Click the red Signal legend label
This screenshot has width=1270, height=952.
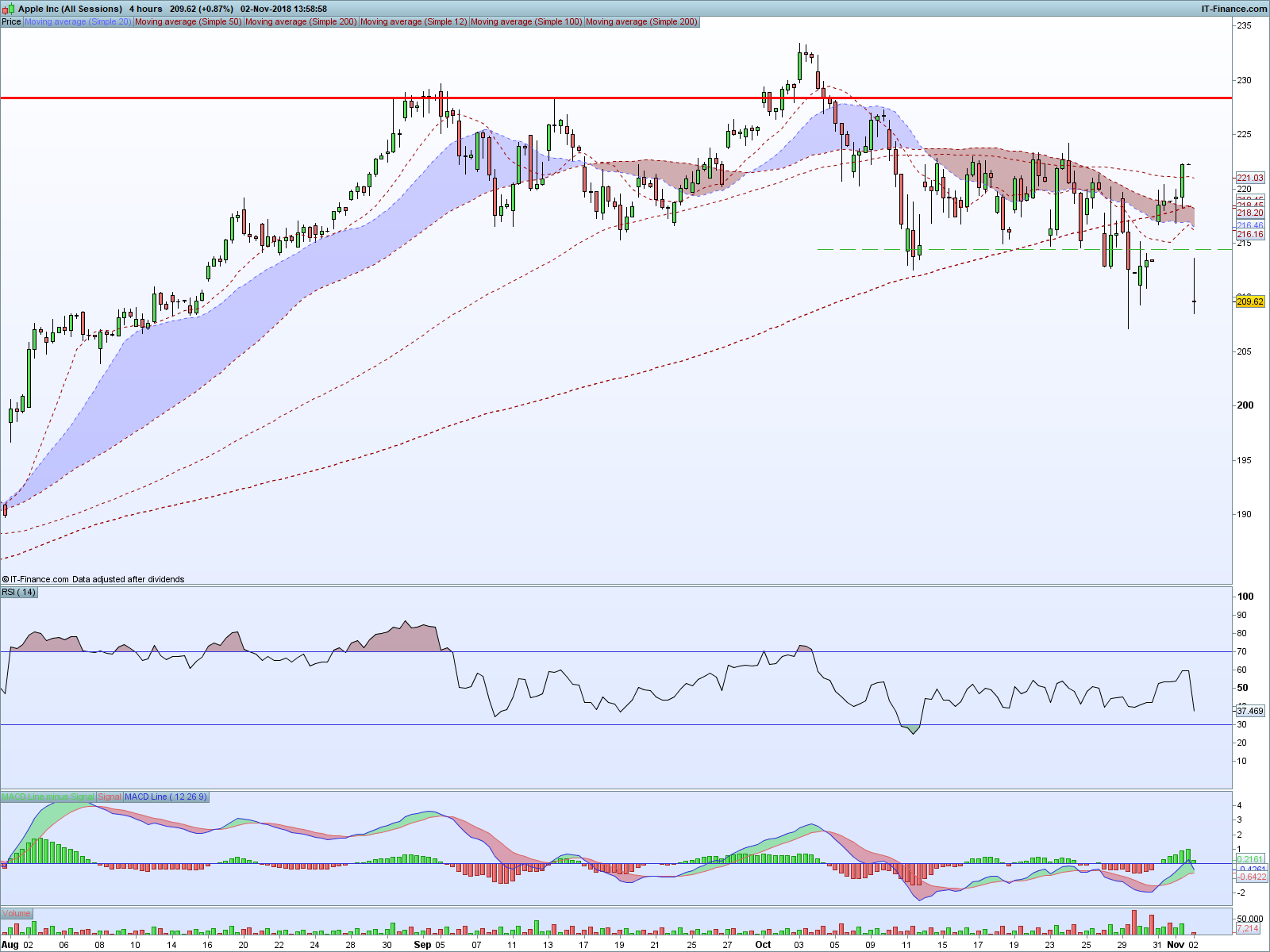click(110, 797)
